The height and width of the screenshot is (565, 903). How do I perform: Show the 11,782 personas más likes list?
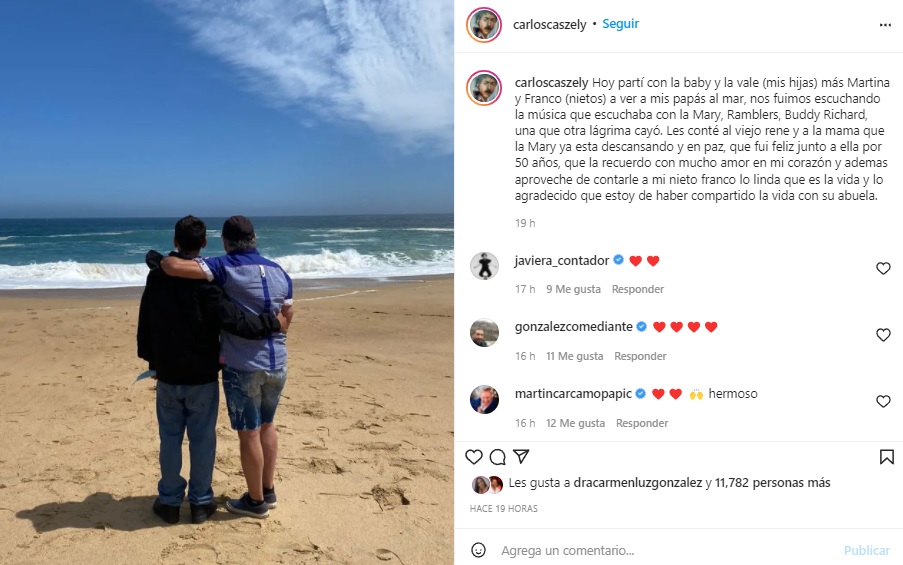coord(772,483)
